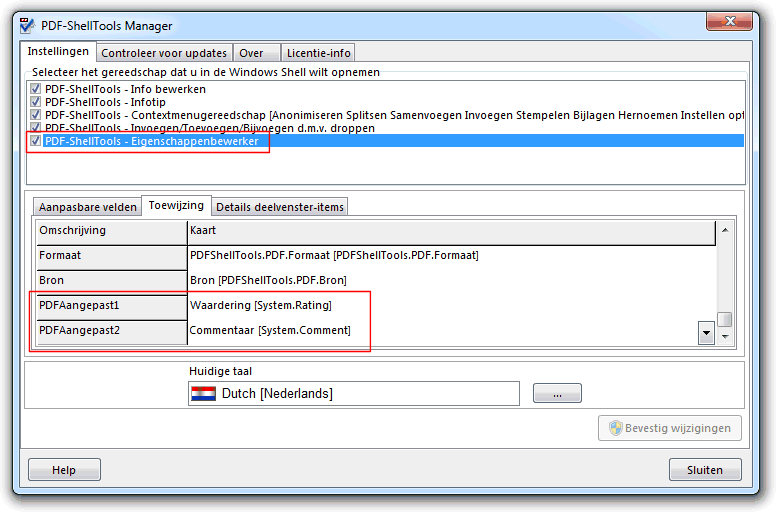The width and height of the screenshot is (776, 512).
Task: Open the Over tab
Action: 257,53
